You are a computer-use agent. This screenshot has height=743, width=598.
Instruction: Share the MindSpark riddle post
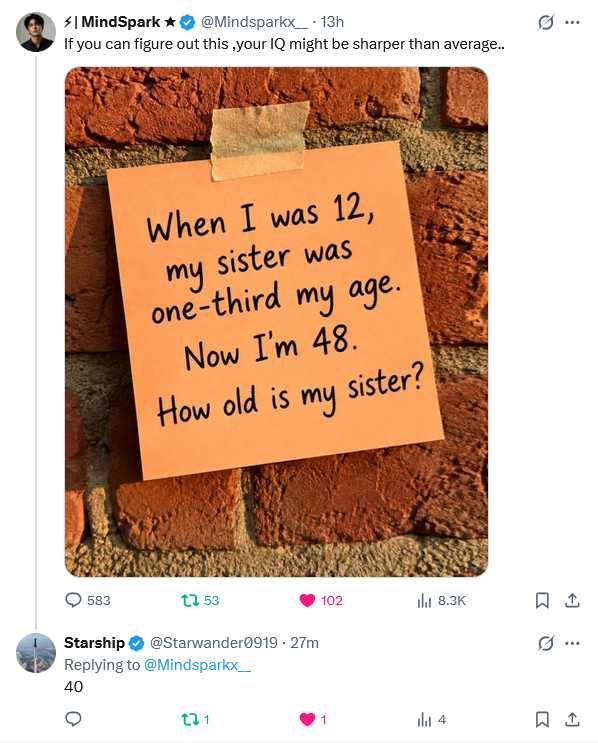[x=572, y=600]
